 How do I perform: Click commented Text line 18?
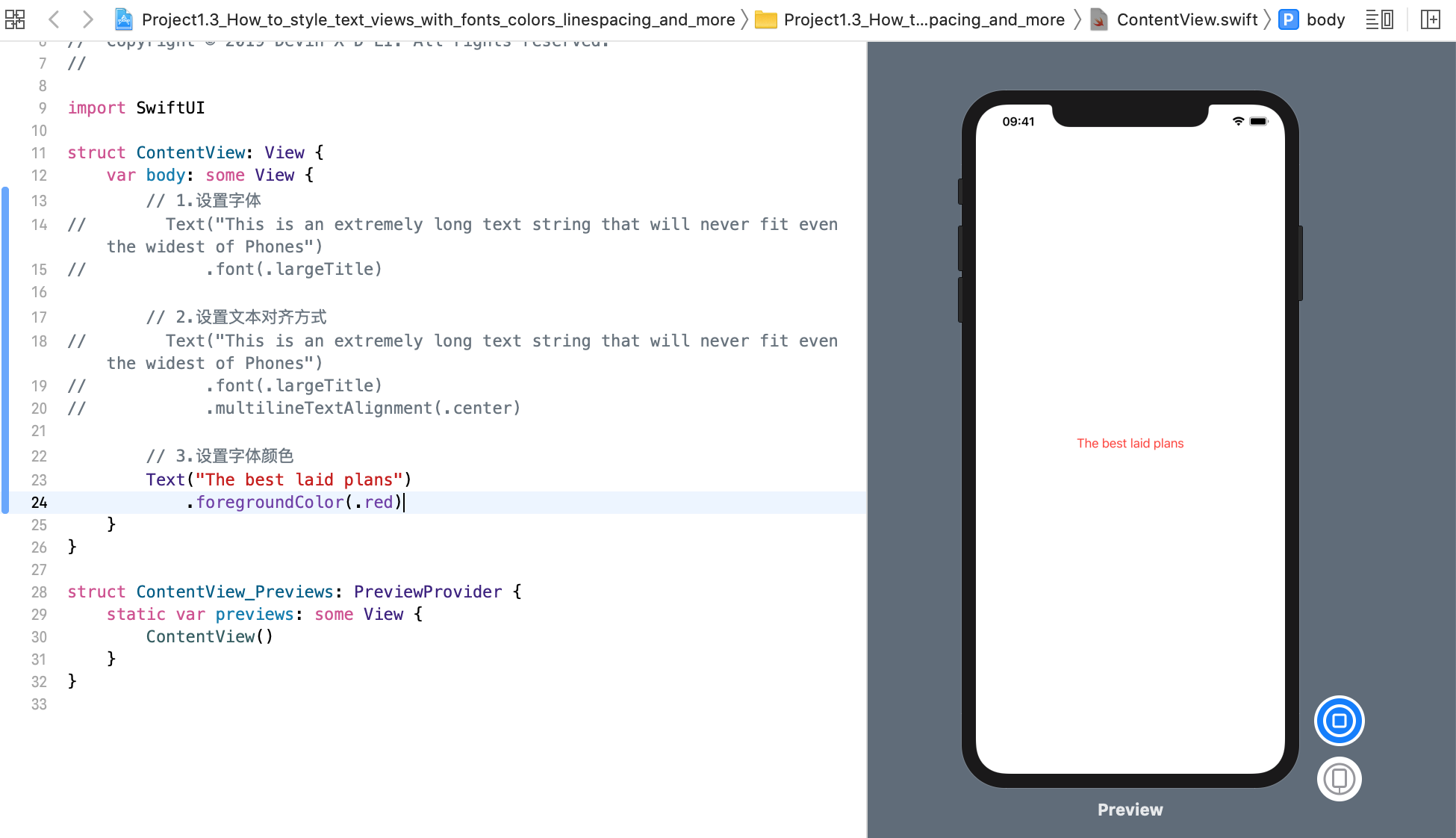(x=452, y=352)
